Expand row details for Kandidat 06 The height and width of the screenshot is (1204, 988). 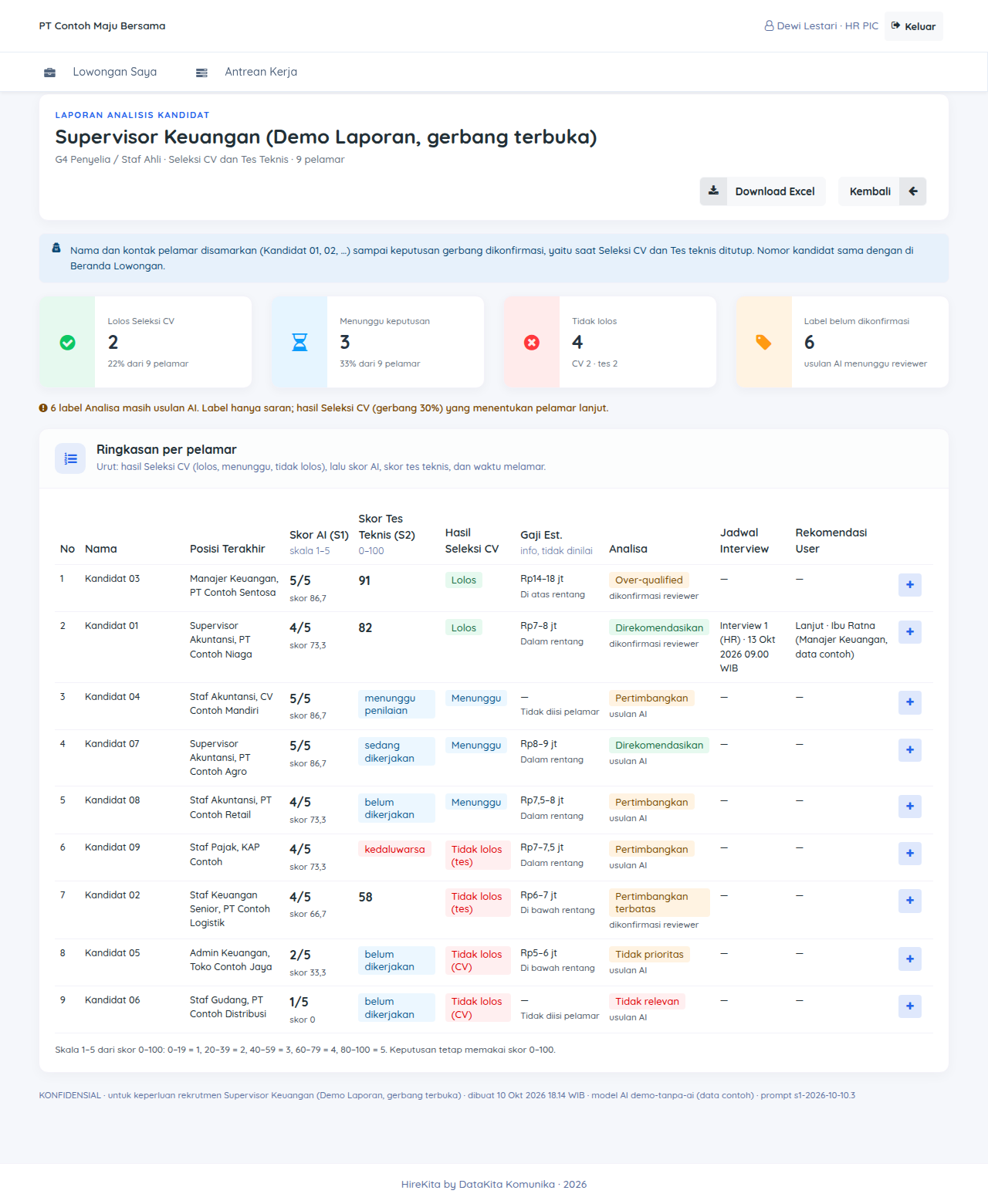coord(910,1006)
